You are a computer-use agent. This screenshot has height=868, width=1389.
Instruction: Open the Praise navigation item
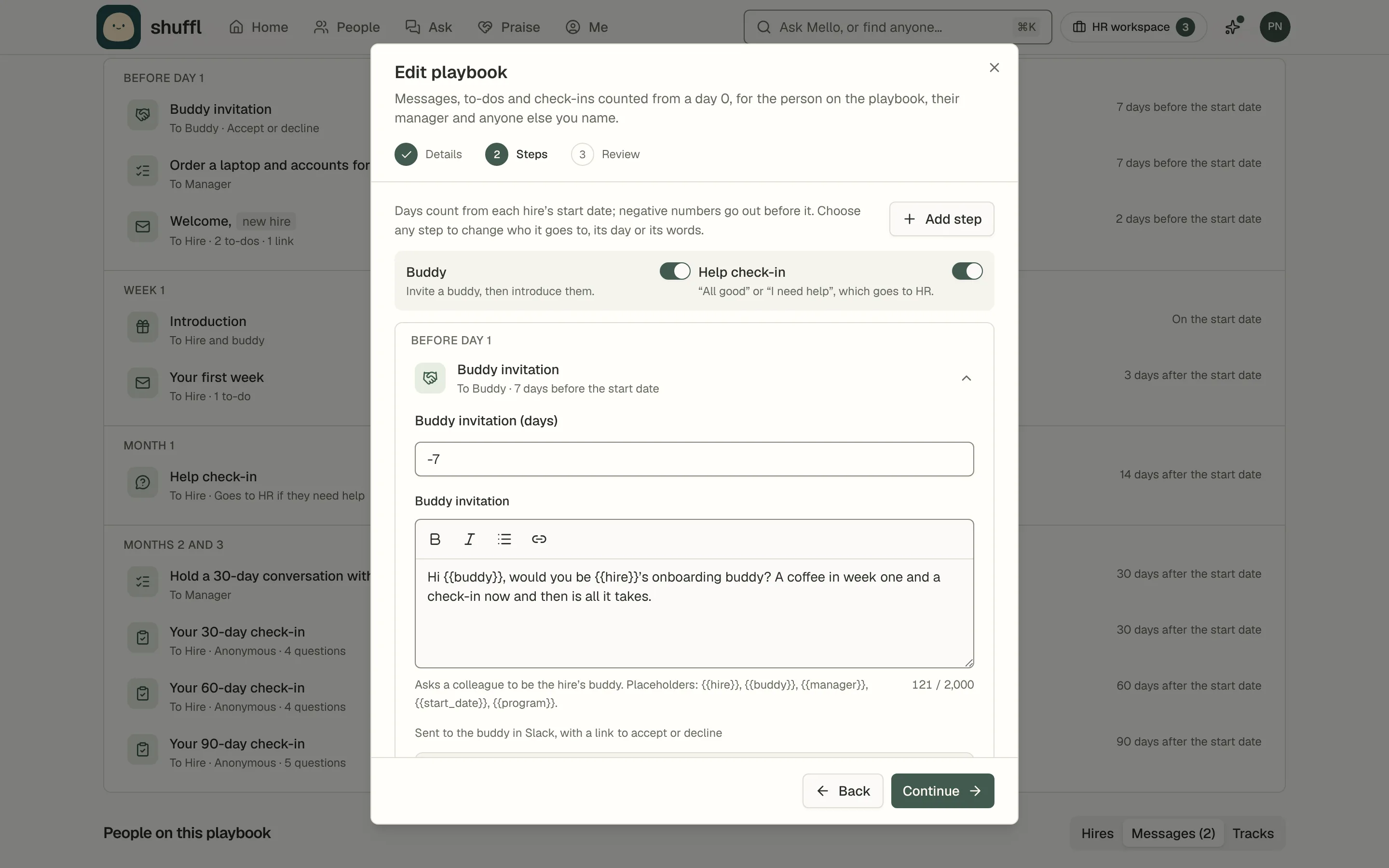(x=509, y=27)
